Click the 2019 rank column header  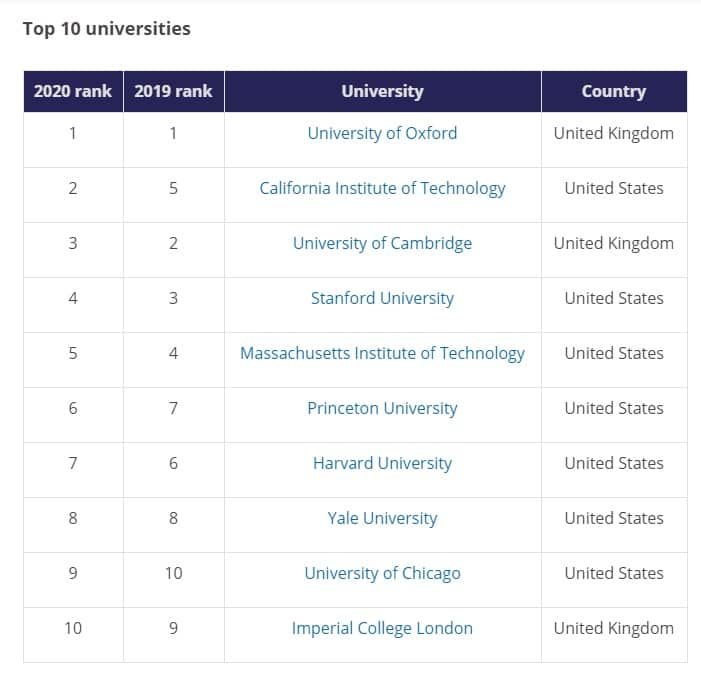click(x=173, y=91)
